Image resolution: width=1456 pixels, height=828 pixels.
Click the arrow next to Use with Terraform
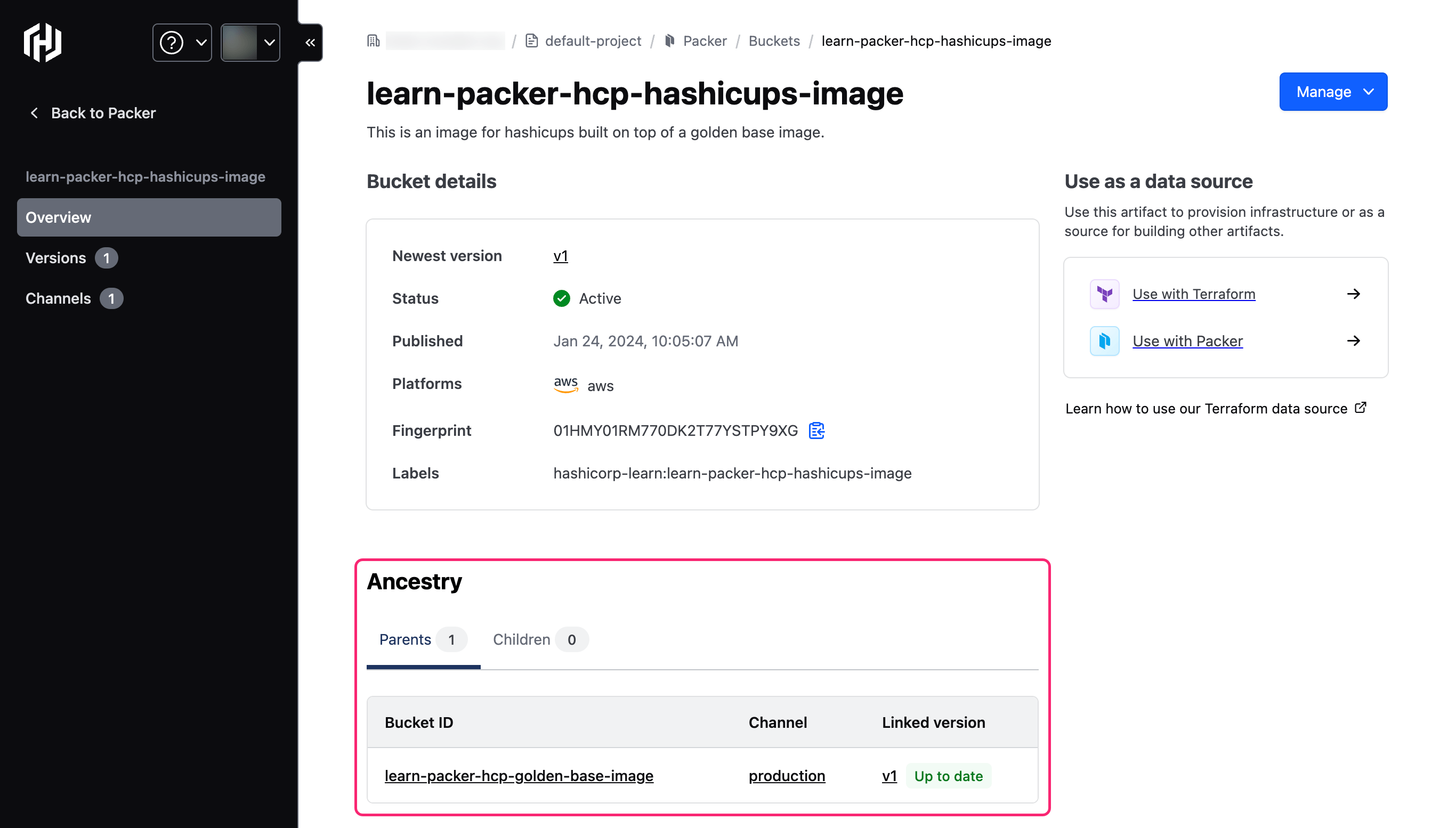[x=1354, y=294]
